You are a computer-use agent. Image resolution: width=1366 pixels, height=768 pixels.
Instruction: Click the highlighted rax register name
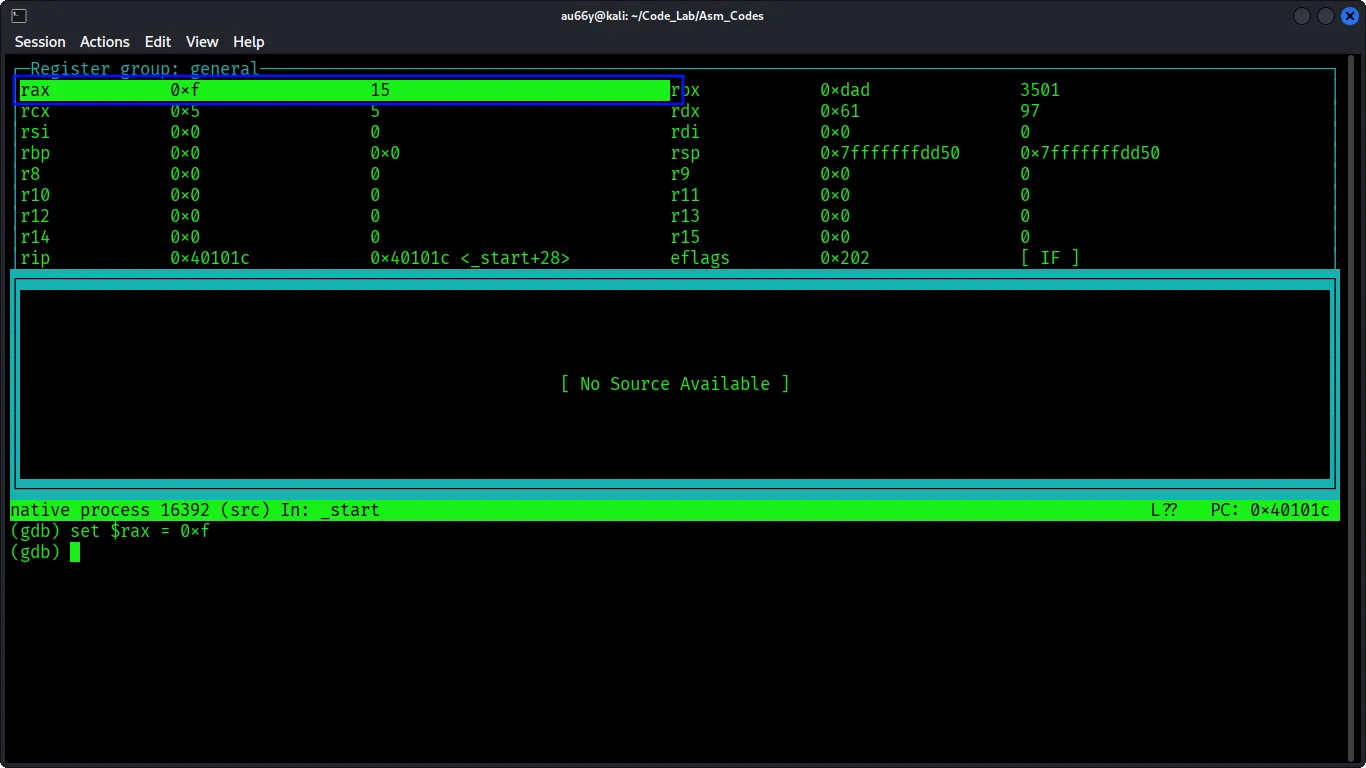35,90
